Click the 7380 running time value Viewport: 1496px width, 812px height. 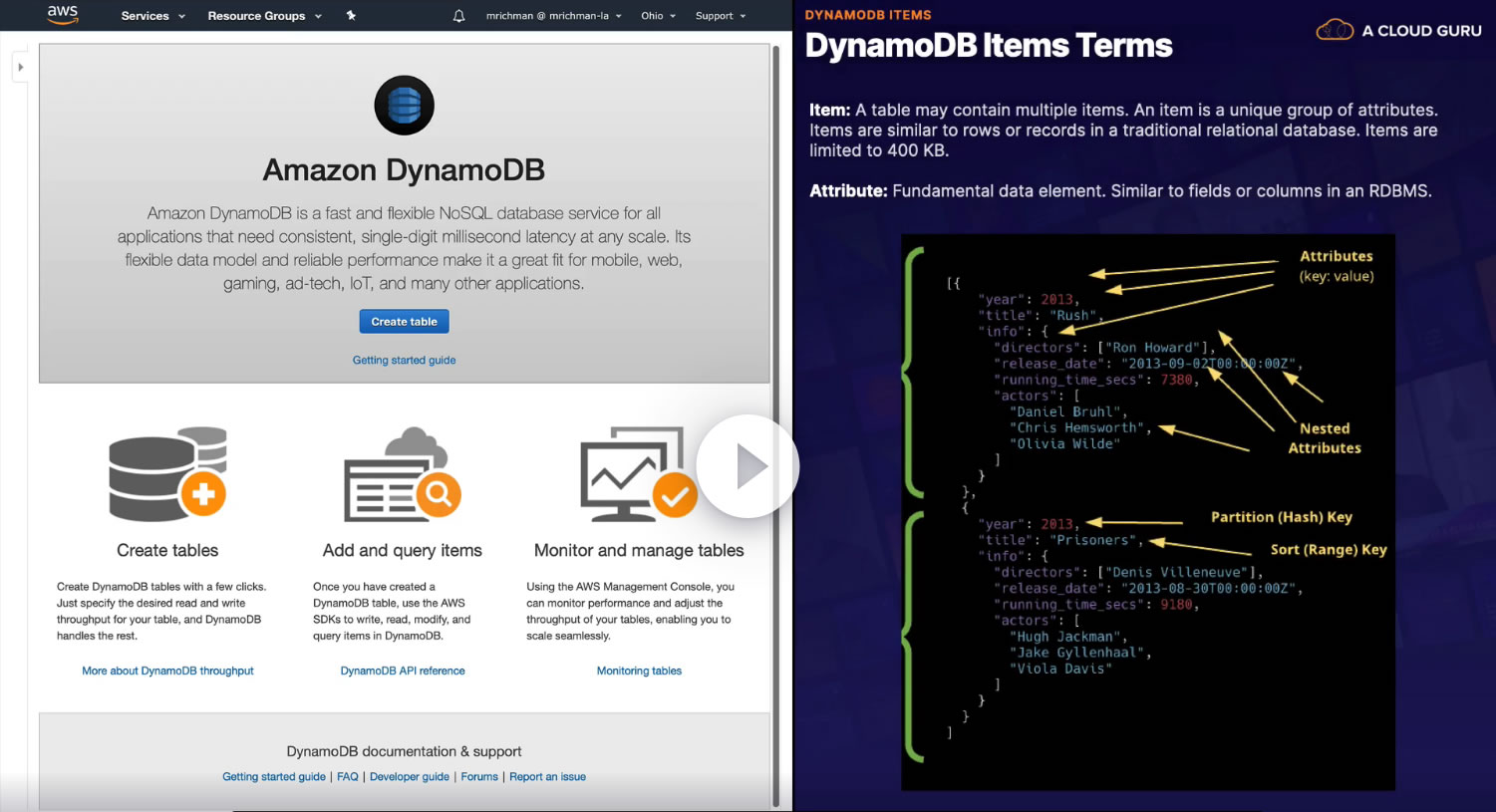pos(1176,380)
